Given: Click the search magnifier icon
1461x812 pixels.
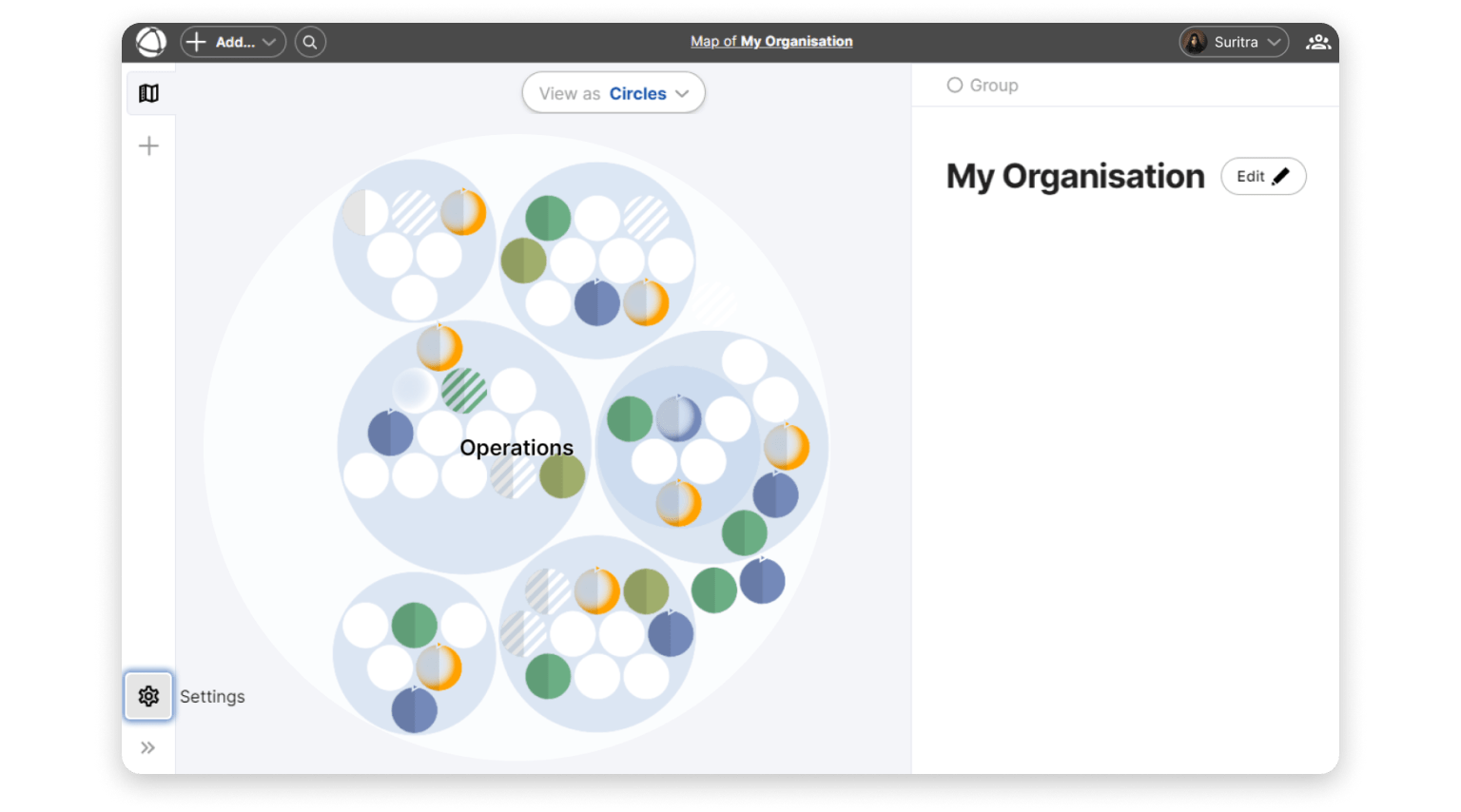Looking at the screenshot, I should 310,42.
